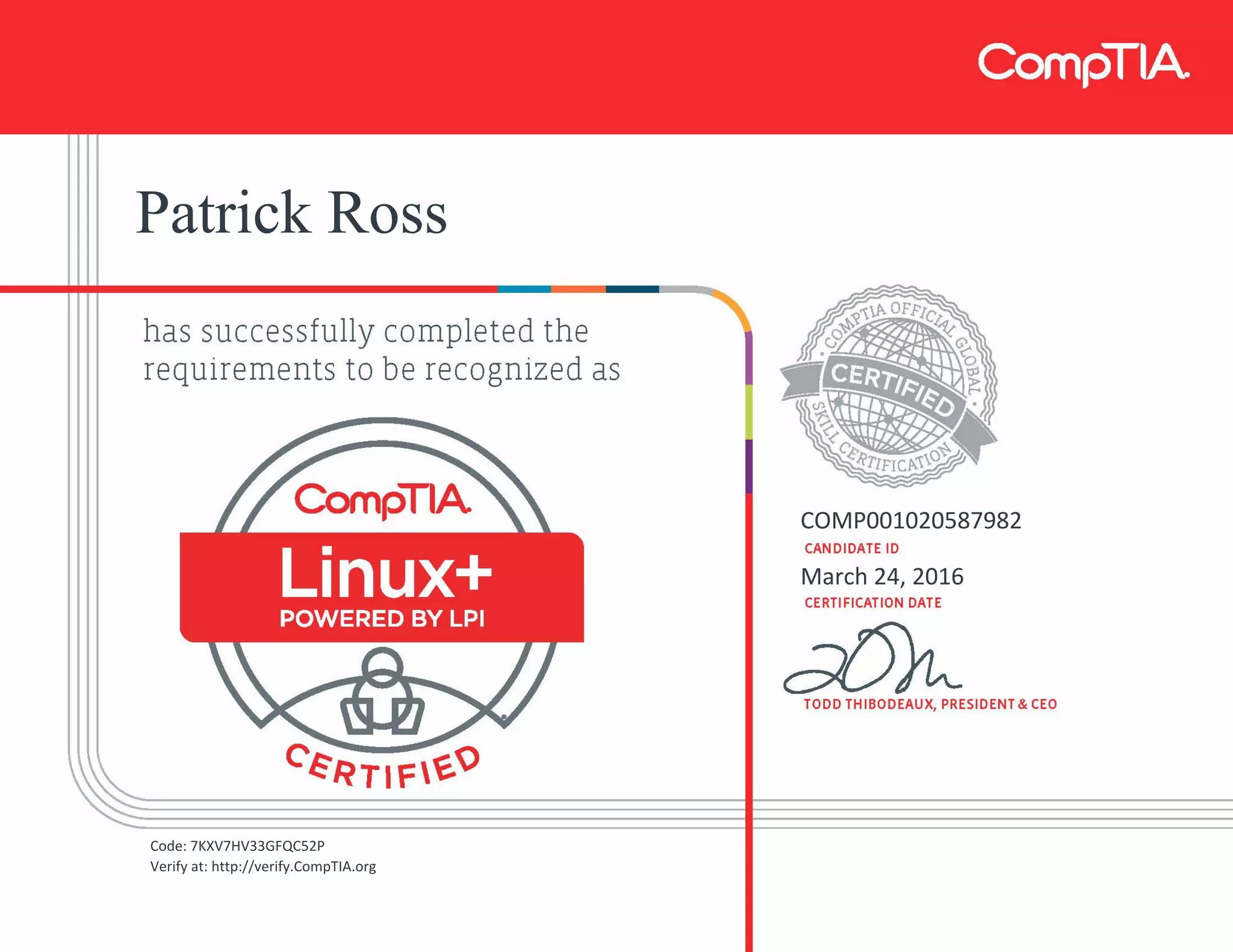Screen dimensions: 1233x952
Task: Click the 'has successfully completed the' text
Action: point(365,332)
